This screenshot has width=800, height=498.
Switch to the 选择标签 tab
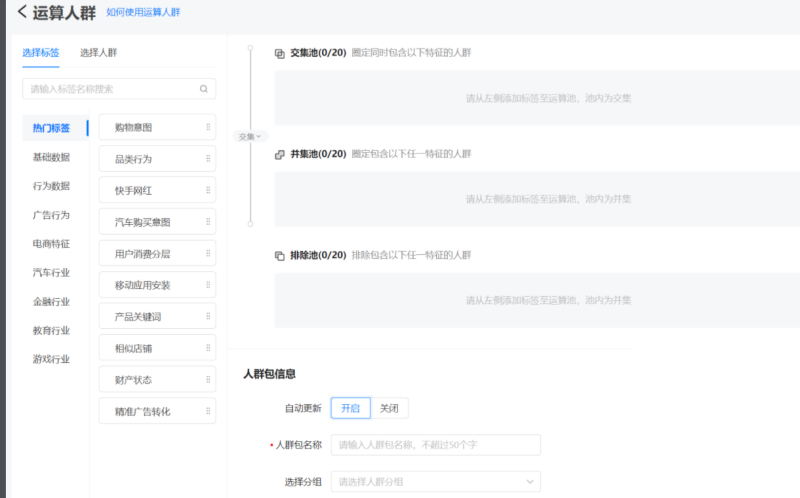pyautogui.click(x=41, y=53)
